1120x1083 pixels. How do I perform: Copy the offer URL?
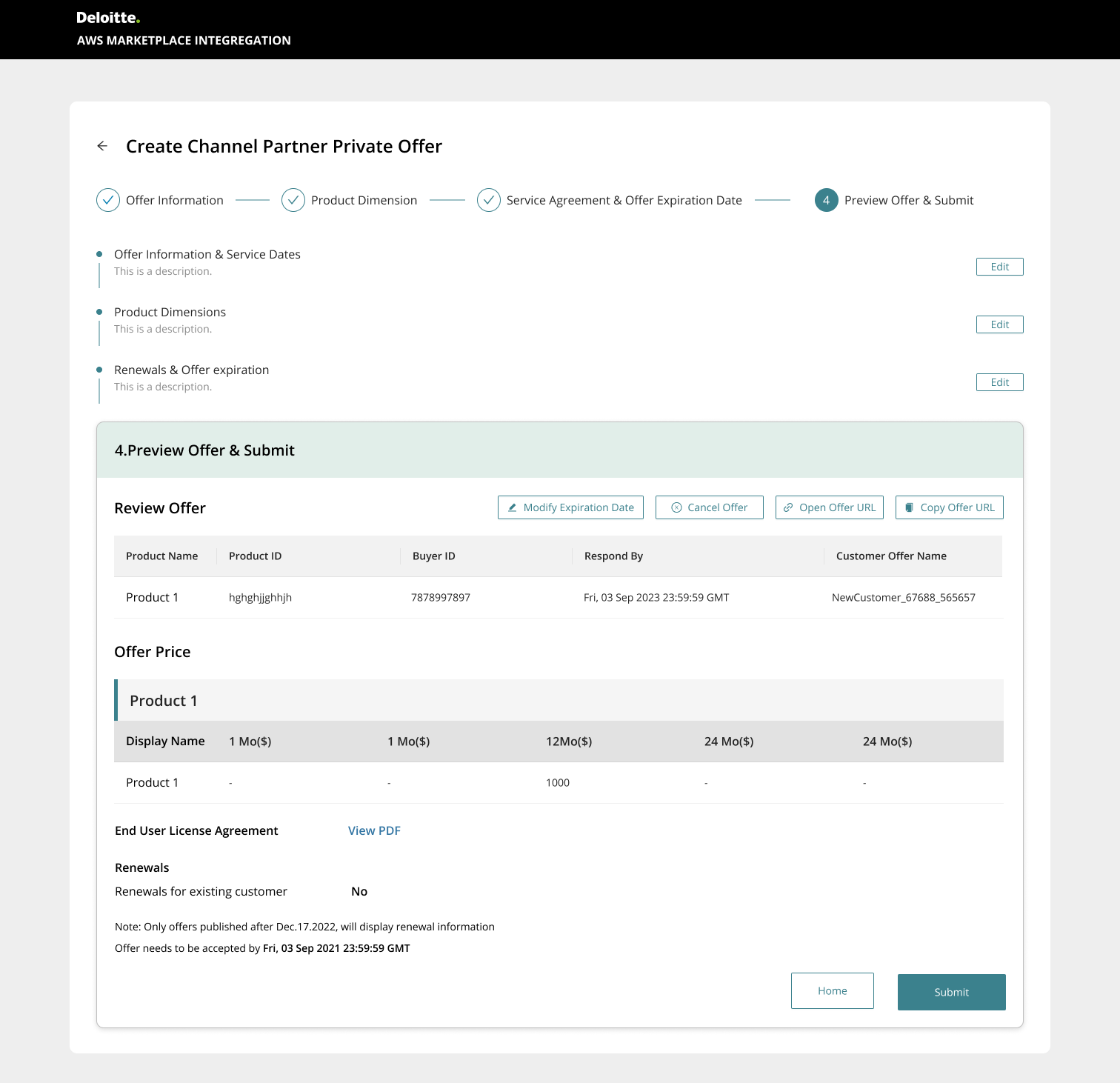[950, 507]
